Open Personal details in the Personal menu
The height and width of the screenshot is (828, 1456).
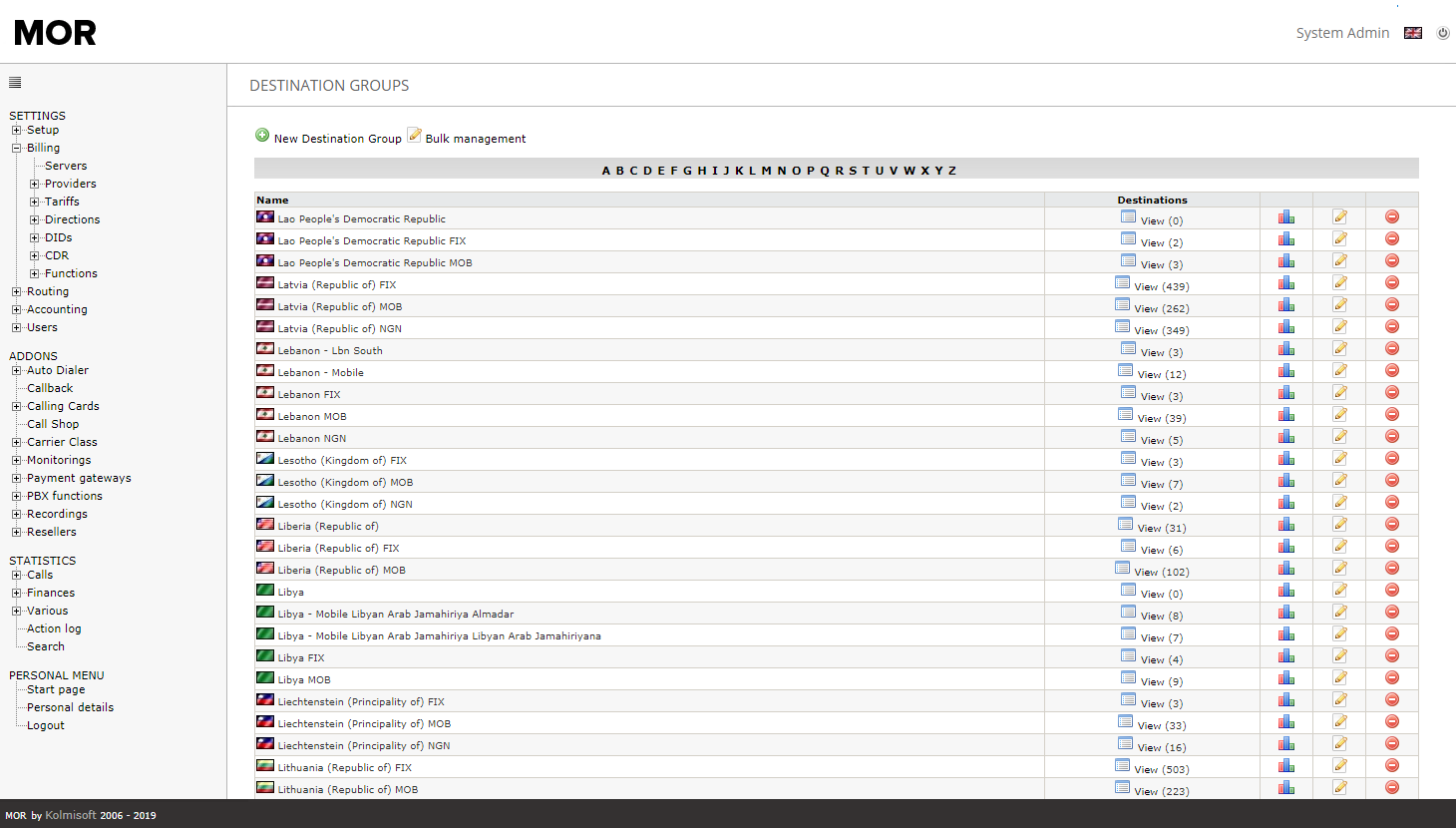[70, 707]
